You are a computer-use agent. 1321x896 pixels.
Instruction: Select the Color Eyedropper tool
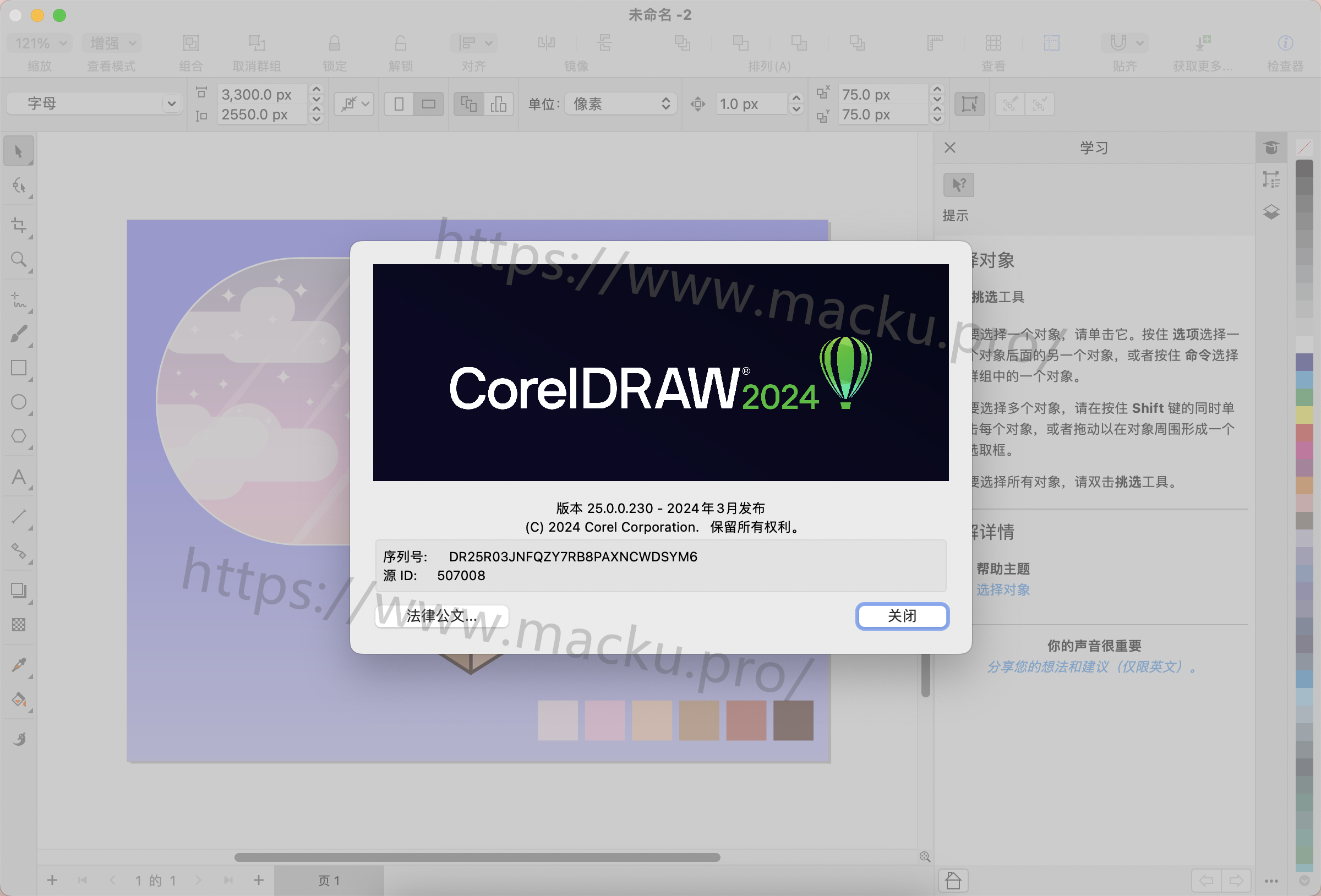pyautogui.click(x=19, y=665)
